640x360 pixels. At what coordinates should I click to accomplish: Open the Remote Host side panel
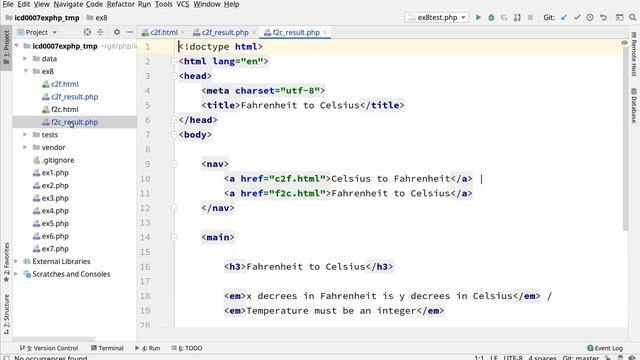634,54
